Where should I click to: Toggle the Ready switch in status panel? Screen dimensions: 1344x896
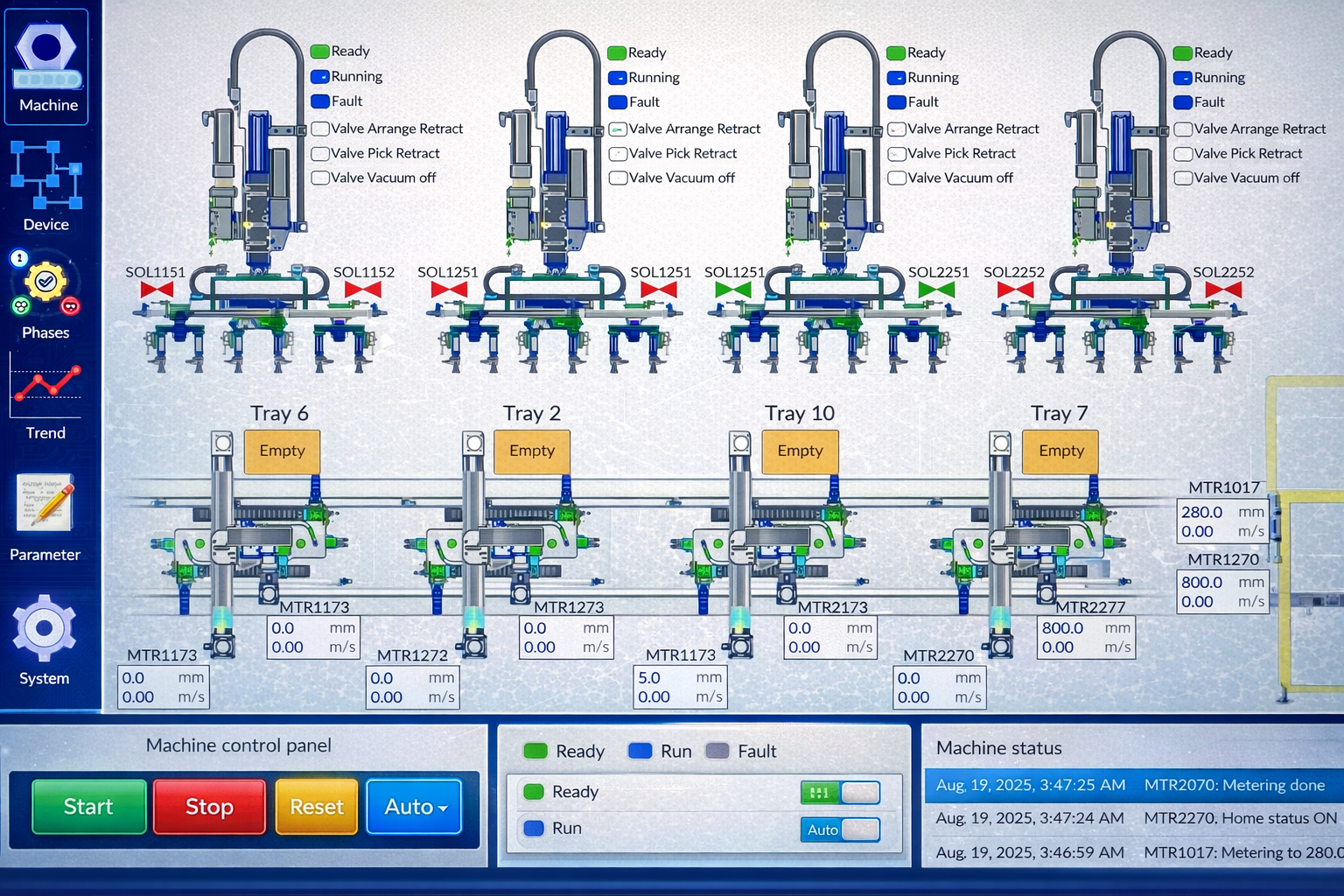tap(840, 793)
